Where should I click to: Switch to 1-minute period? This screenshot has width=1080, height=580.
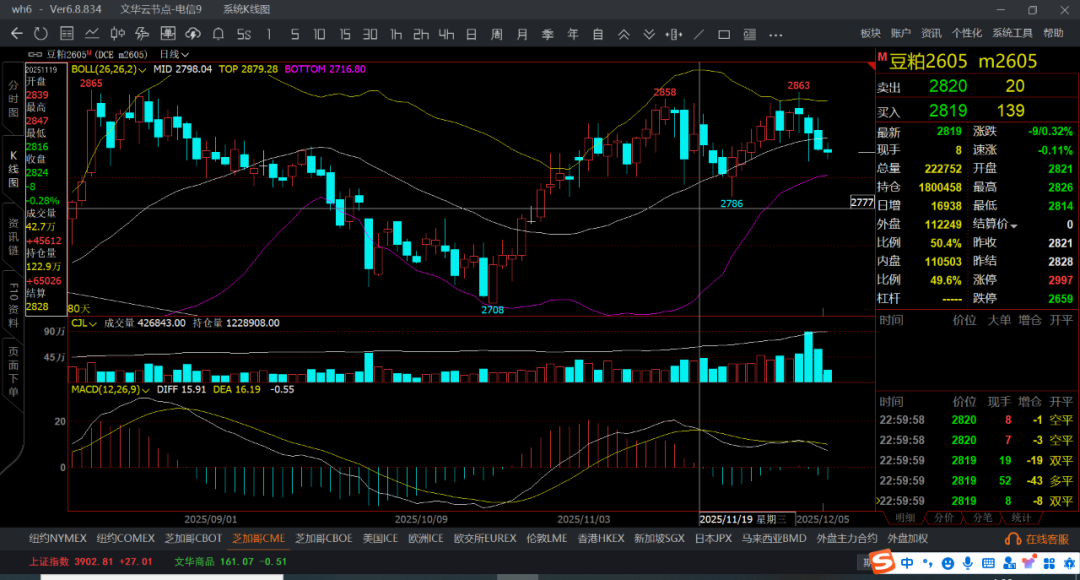[x=269, y=34]
